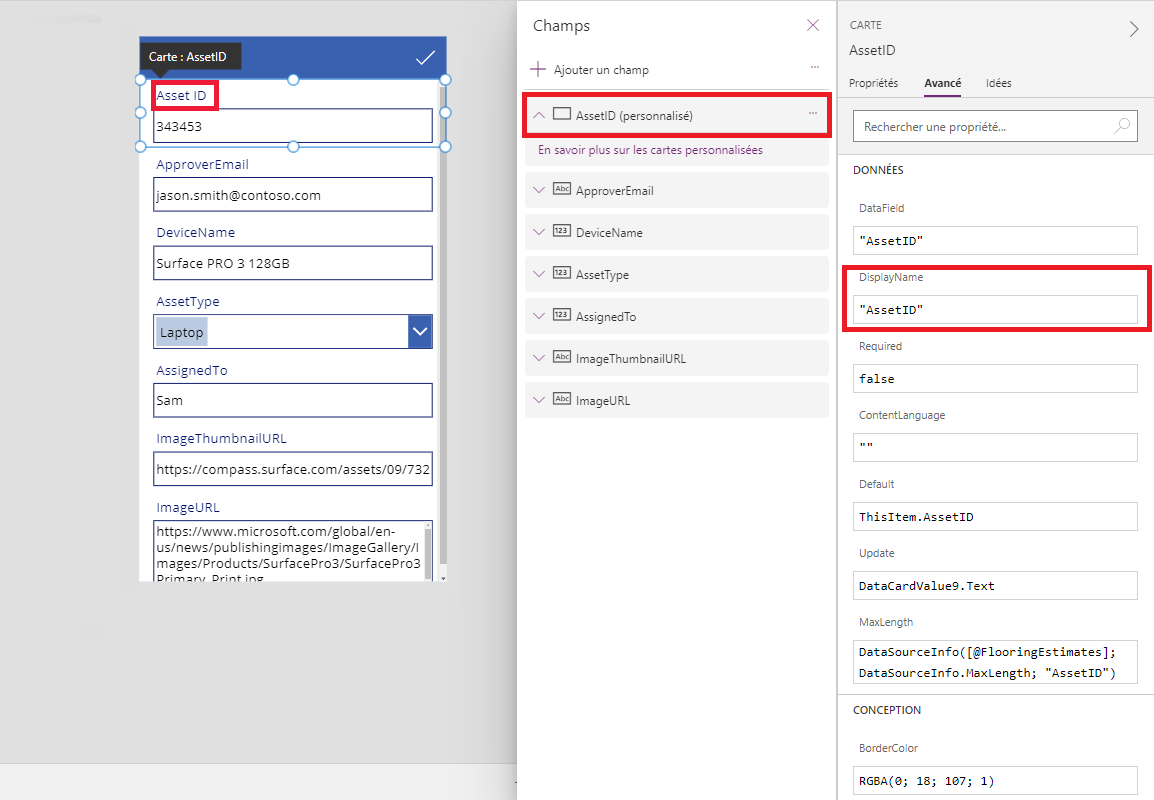Click the checkmark icon in the form header
1154x800 pixels.
pos(425,57)
